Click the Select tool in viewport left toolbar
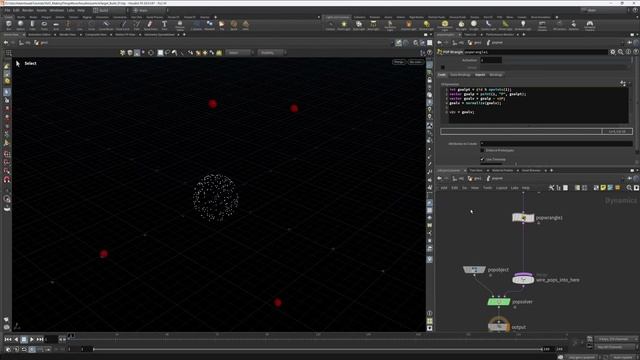The image size is (640, 360). (x=7, y=92)
